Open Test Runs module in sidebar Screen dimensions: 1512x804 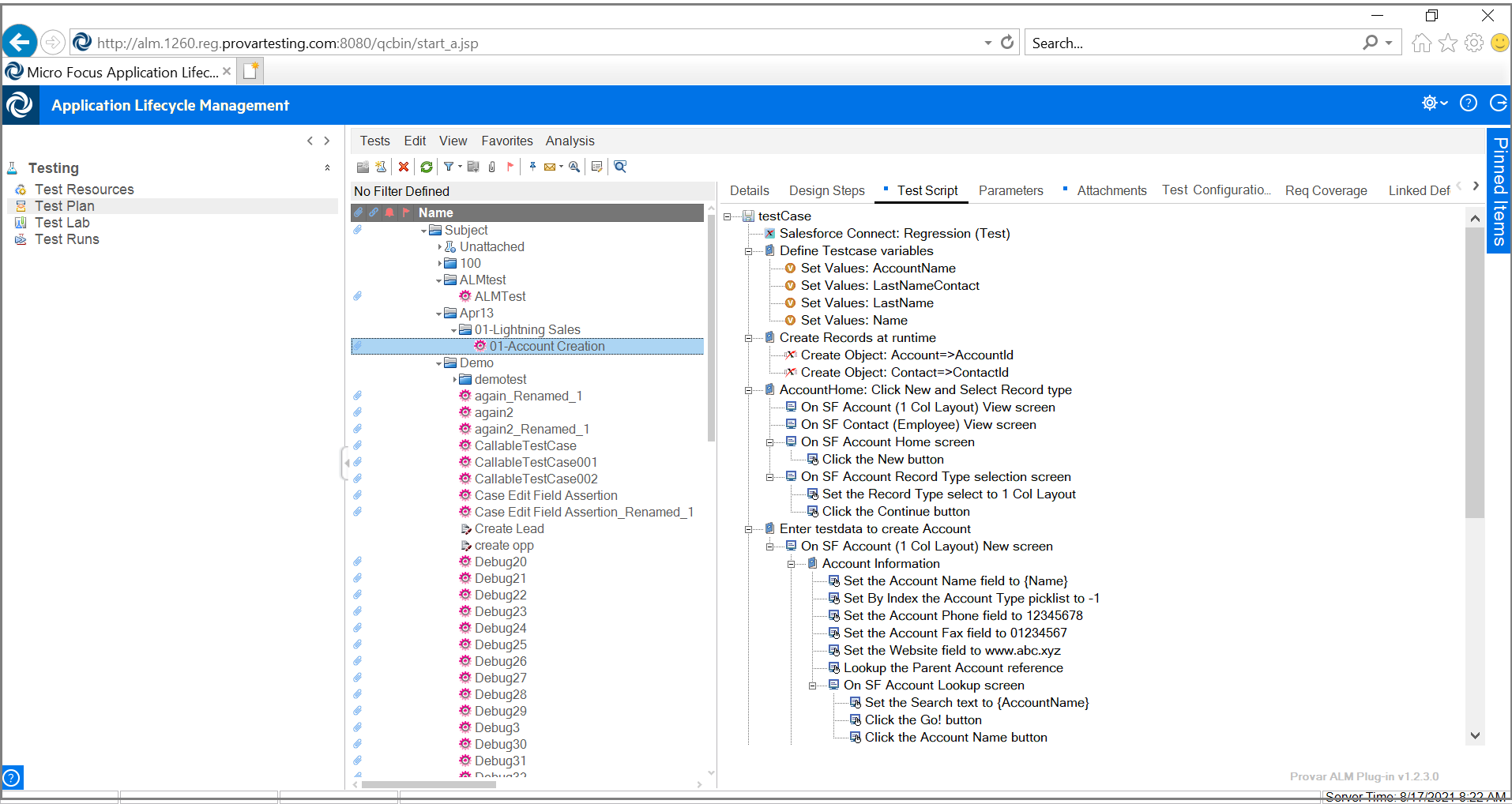coord(66,239)
